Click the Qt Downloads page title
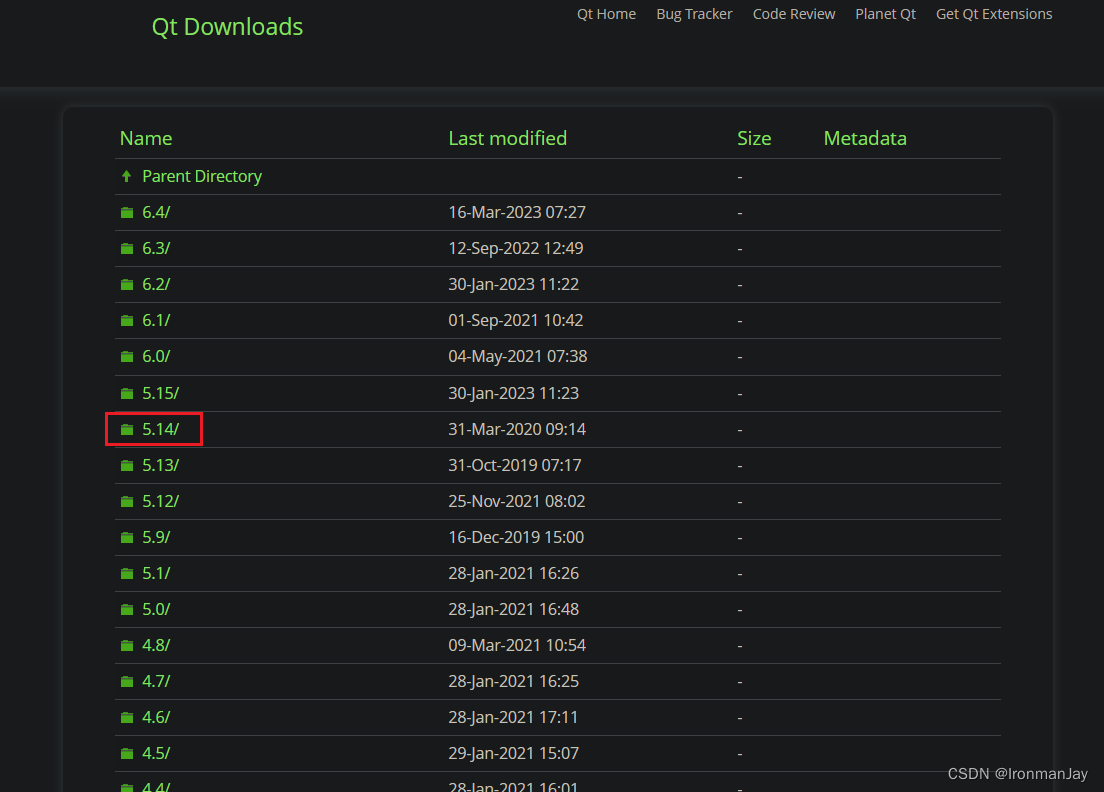This screenshot has height=792, width=1104. click(x=227, y=27)
